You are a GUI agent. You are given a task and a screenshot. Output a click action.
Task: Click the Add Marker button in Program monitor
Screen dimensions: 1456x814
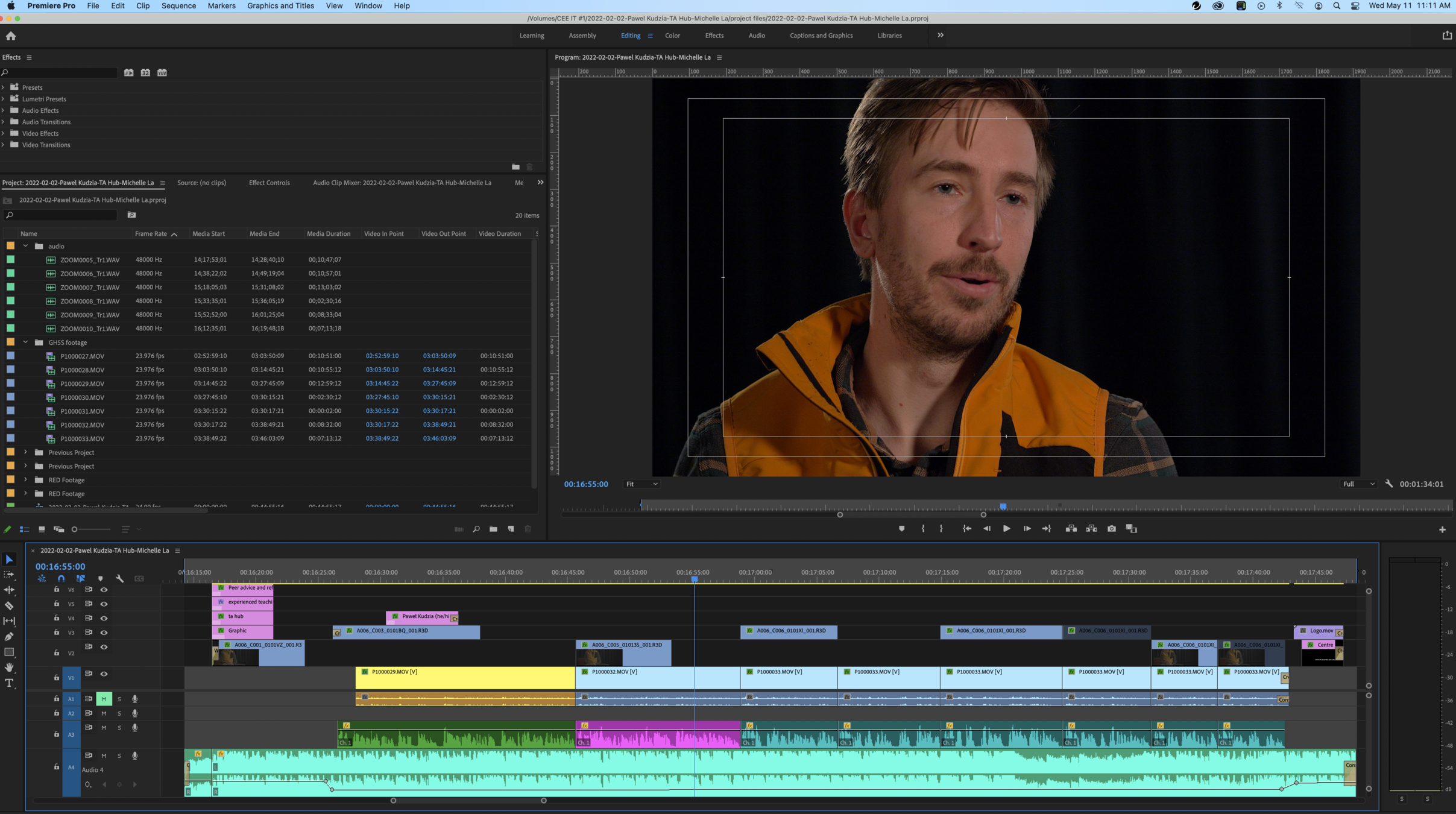[x=901, y=529]
